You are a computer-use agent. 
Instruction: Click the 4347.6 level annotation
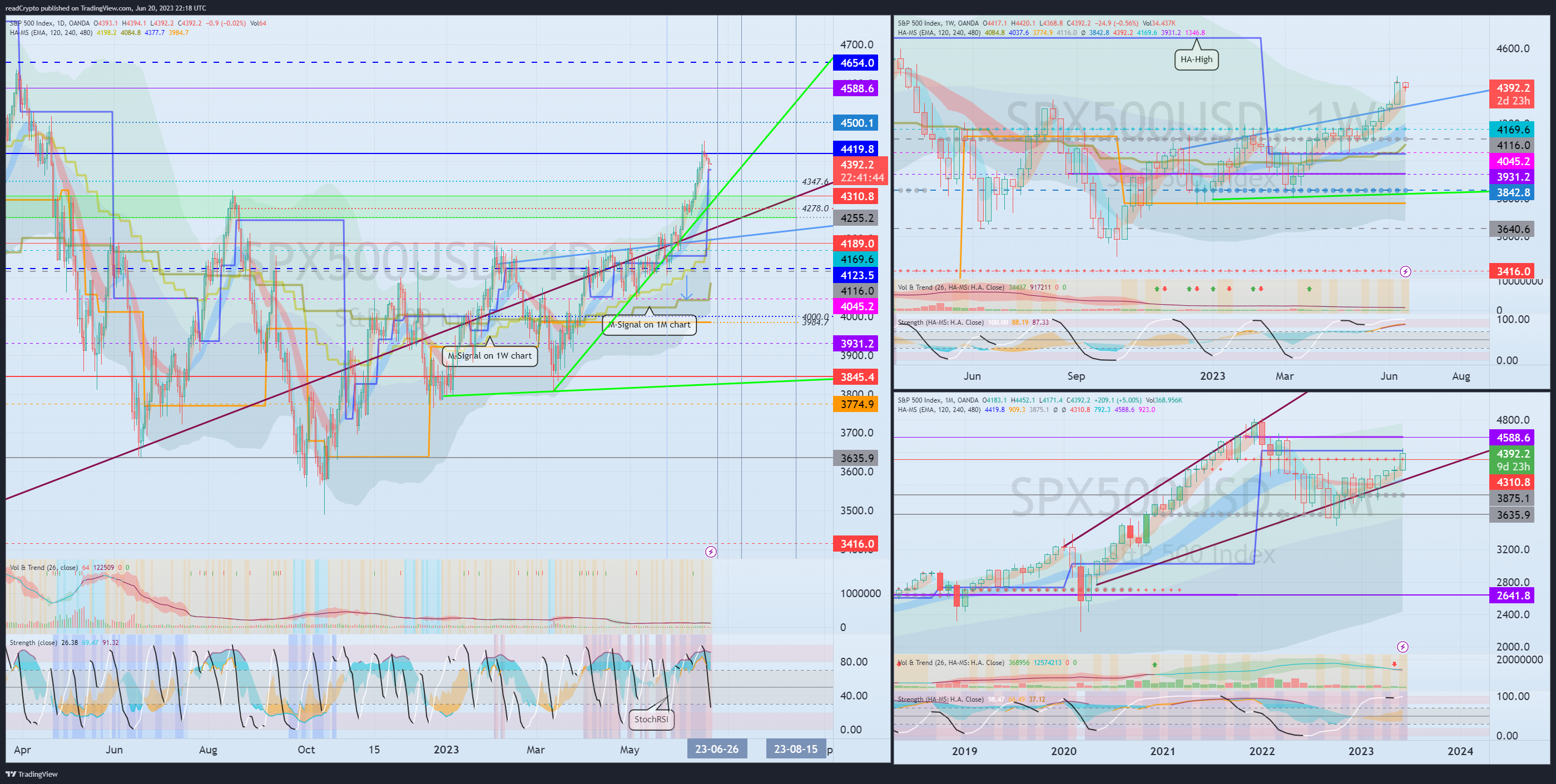pos(815,181)
